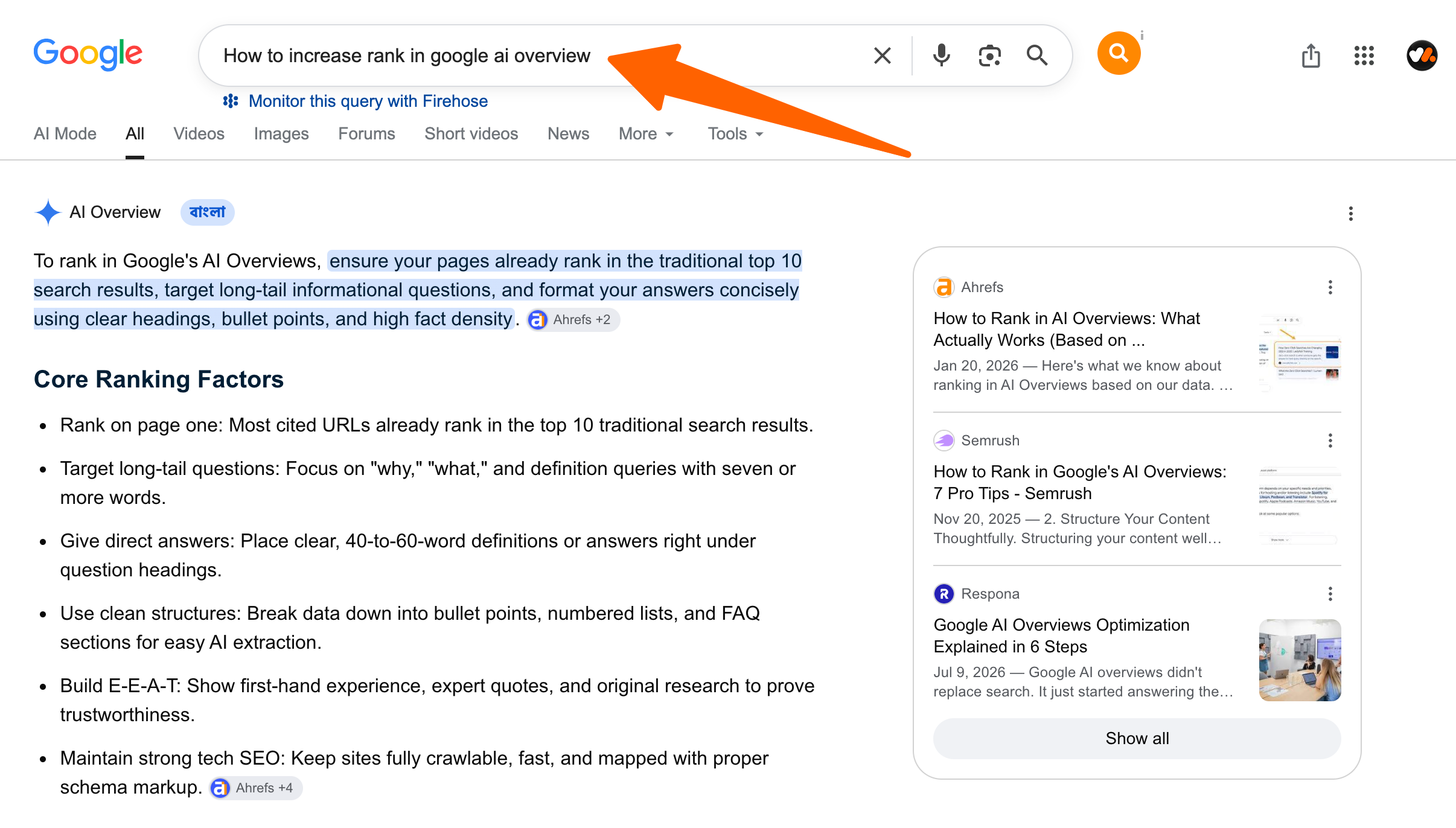1456x828 pixels.
Task: Expand the Tools dropdown
Action: (x=735, y=133)
